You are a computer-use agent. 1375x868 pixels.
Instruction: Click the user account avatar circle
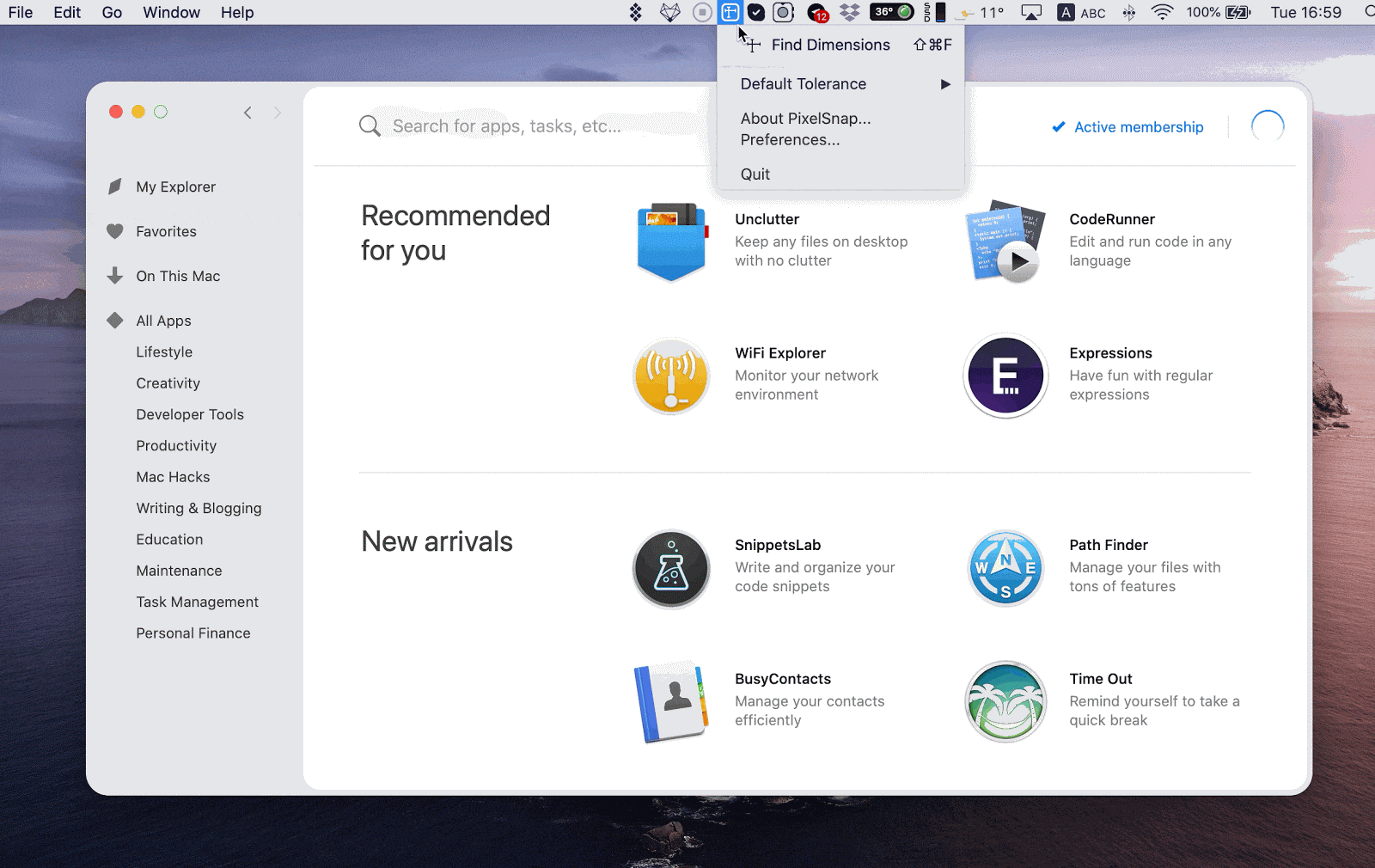1268,126
